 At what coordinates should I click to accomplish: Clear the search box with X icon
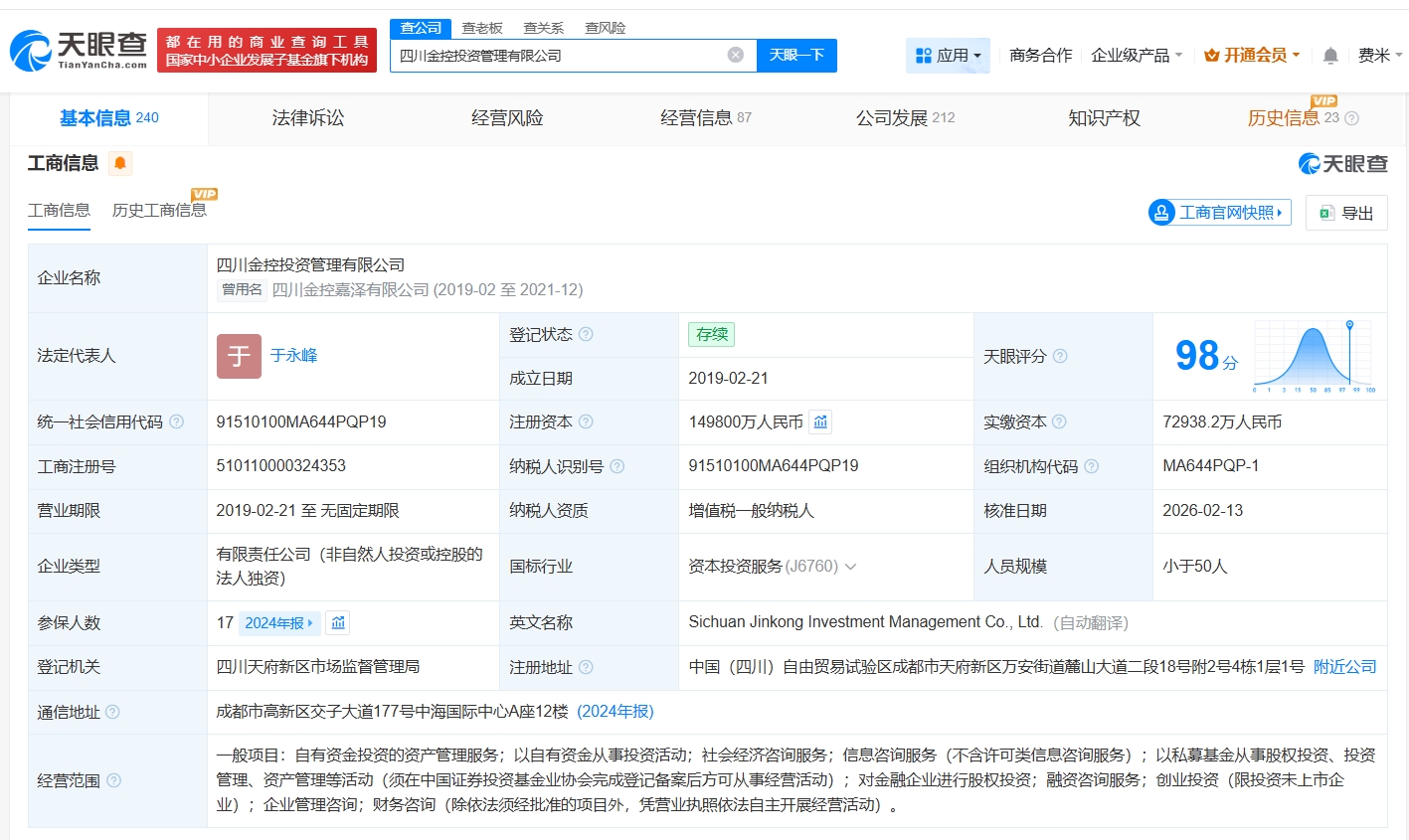(x=736, y=55)
